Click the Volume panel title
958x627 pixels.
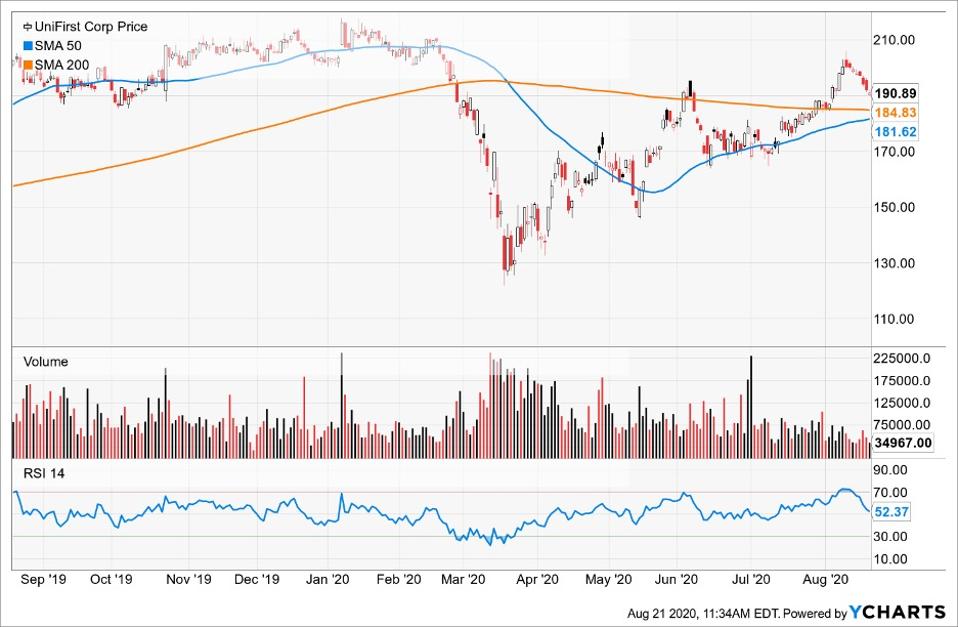45,362
